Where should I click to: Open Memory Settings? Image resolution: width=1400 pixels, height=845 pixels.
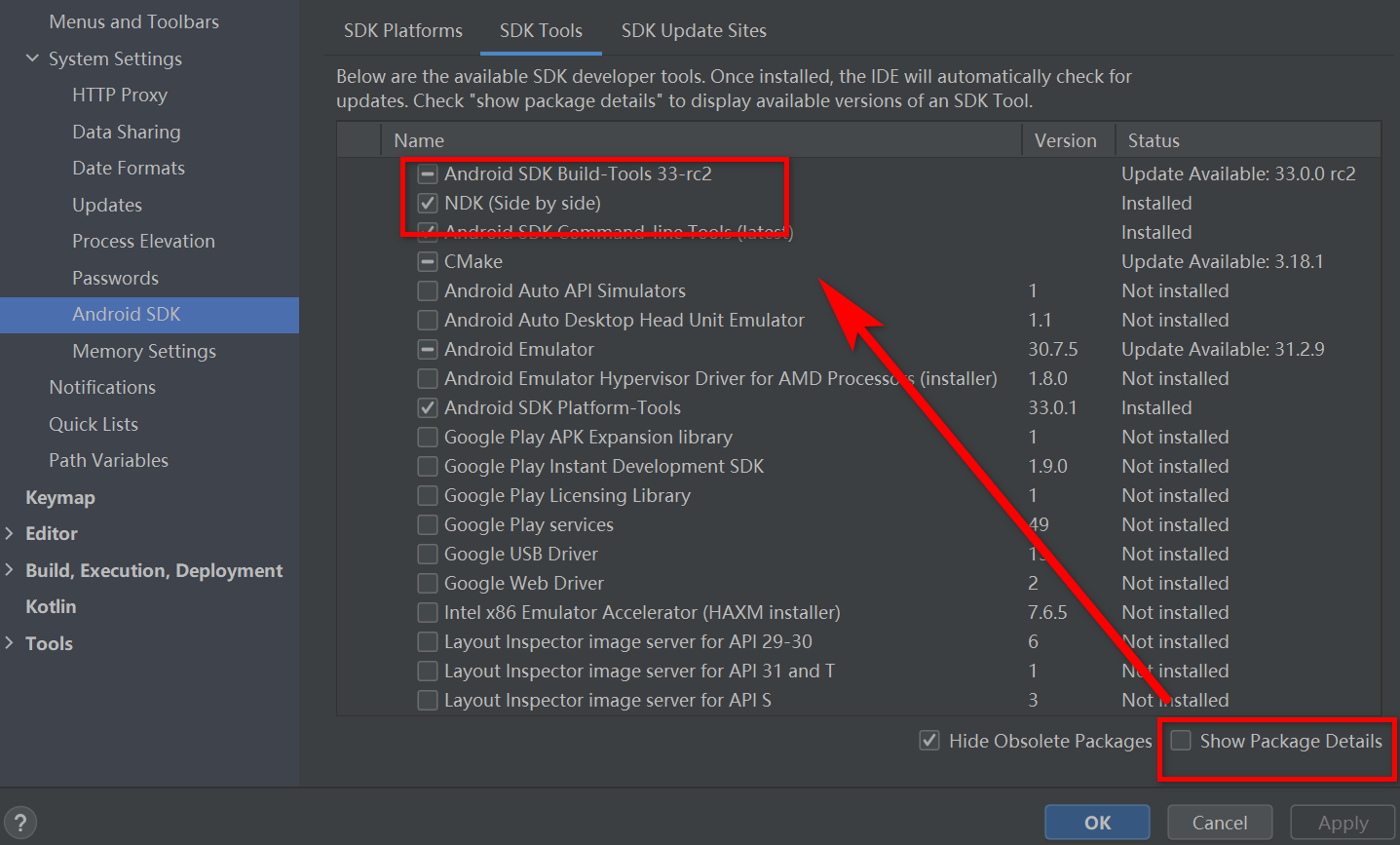pyautogui.click(x=143, y=351)
